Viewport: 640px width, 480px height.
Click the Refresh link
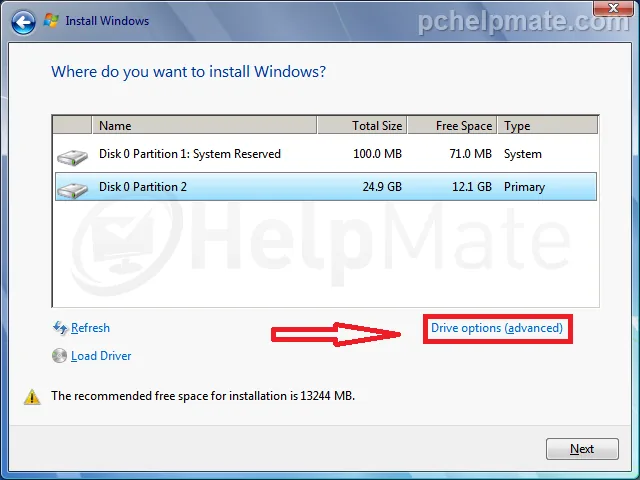click(x=90, y=328)
